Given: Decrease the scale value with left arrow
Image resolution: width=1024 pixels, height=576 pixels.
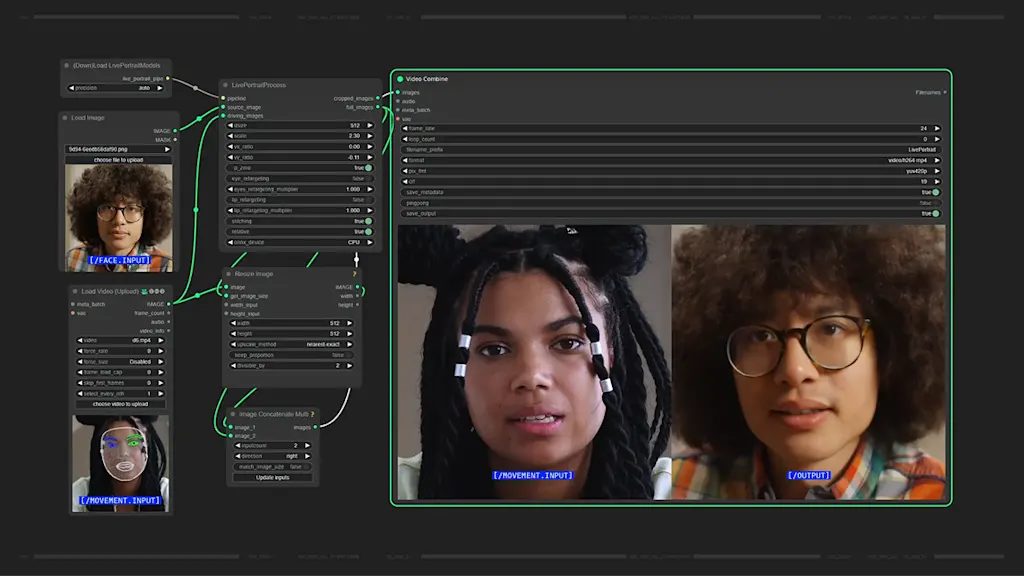Looking at the screenshot, I should click(x=231, y=136).
